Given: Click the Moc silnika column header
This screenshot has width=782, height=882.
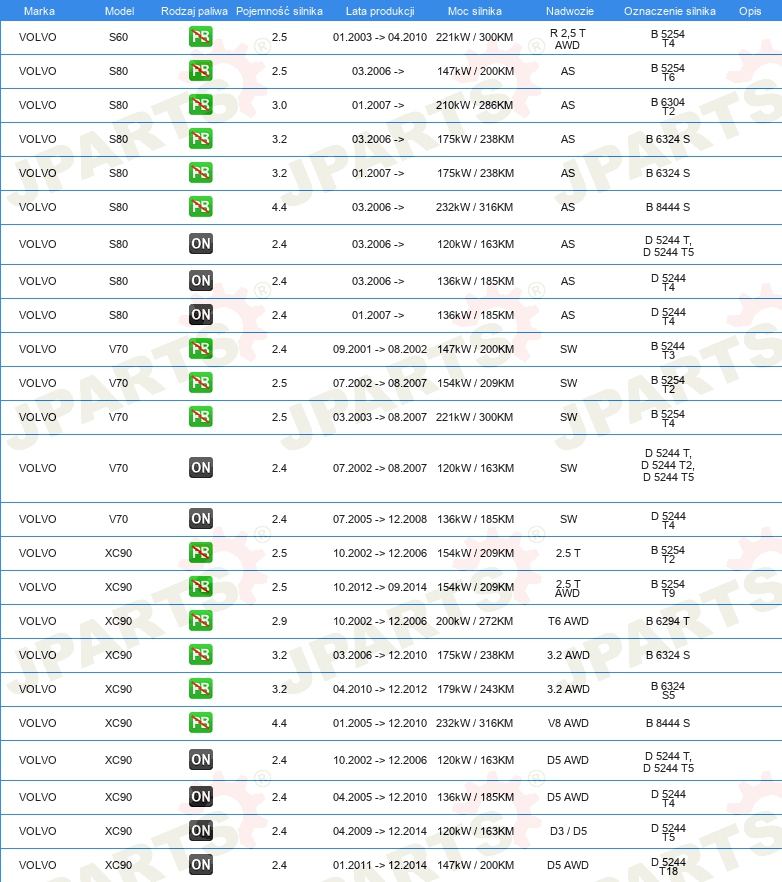Looking at the screenshot, I should 475,11.
